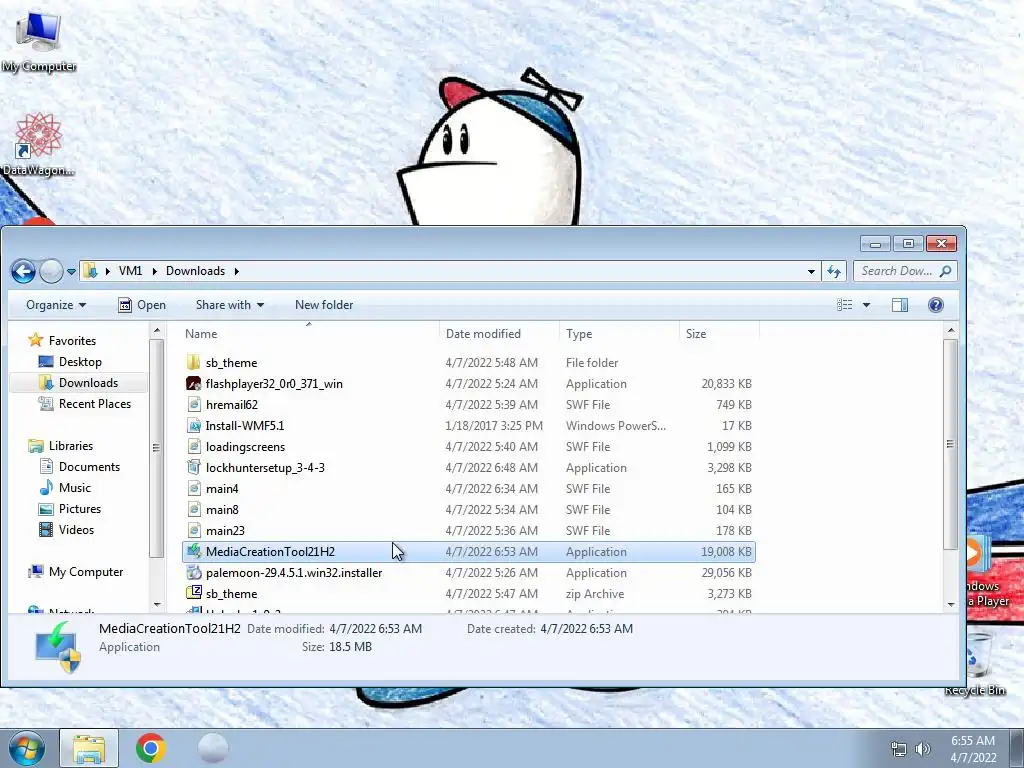This screenshot has height=768, width=1024.
Task: Click the network tray icon
Action: [899, 749]
